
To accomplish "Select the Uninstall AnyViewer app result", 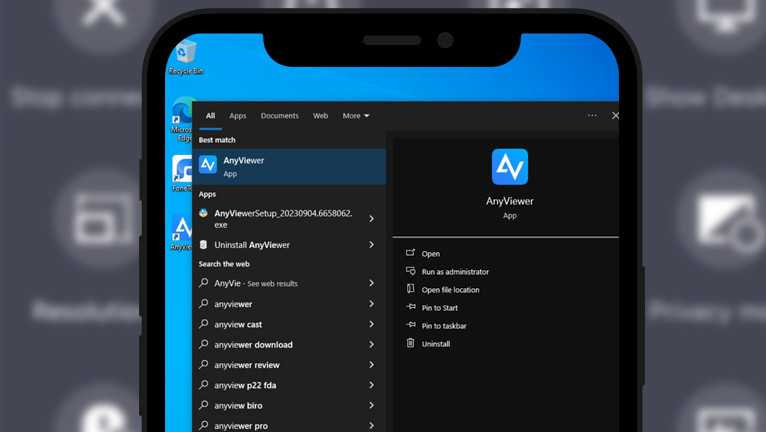I will [x=289, y=245].
